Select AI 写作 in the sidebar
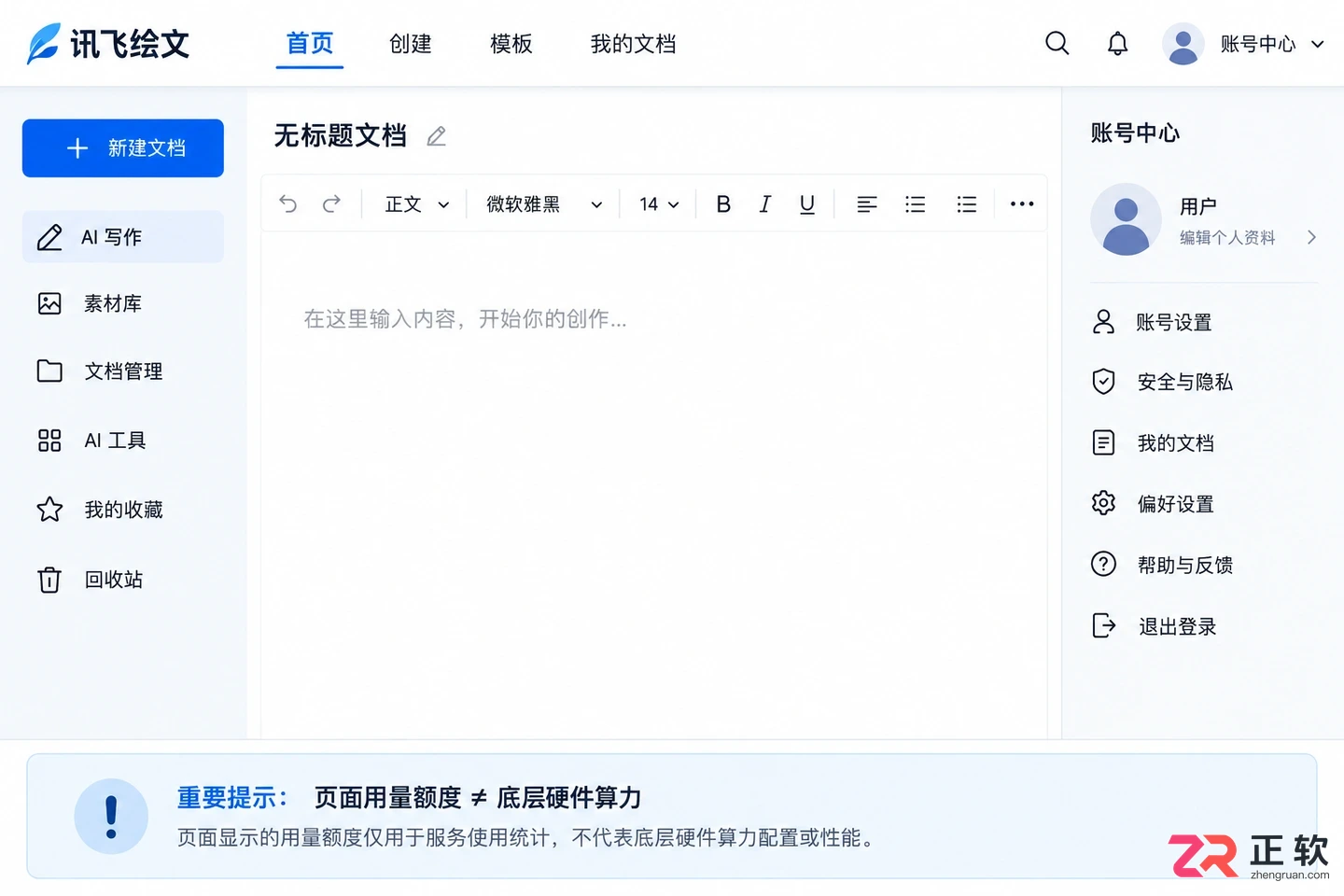This screenshot has width=1344, height=896. [x=123, y=237]
